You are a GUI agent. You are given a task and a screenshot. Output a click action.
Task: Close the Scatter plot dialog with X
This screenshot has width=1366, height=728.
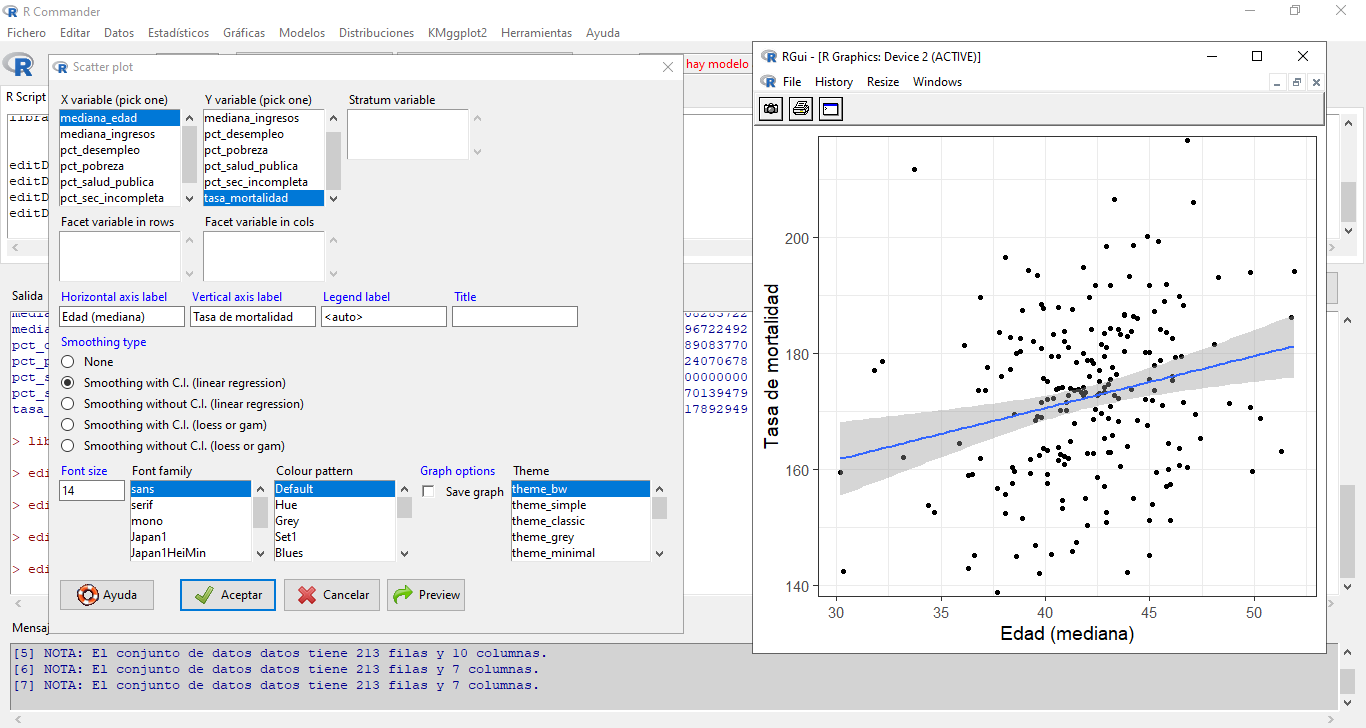point(668,67)
